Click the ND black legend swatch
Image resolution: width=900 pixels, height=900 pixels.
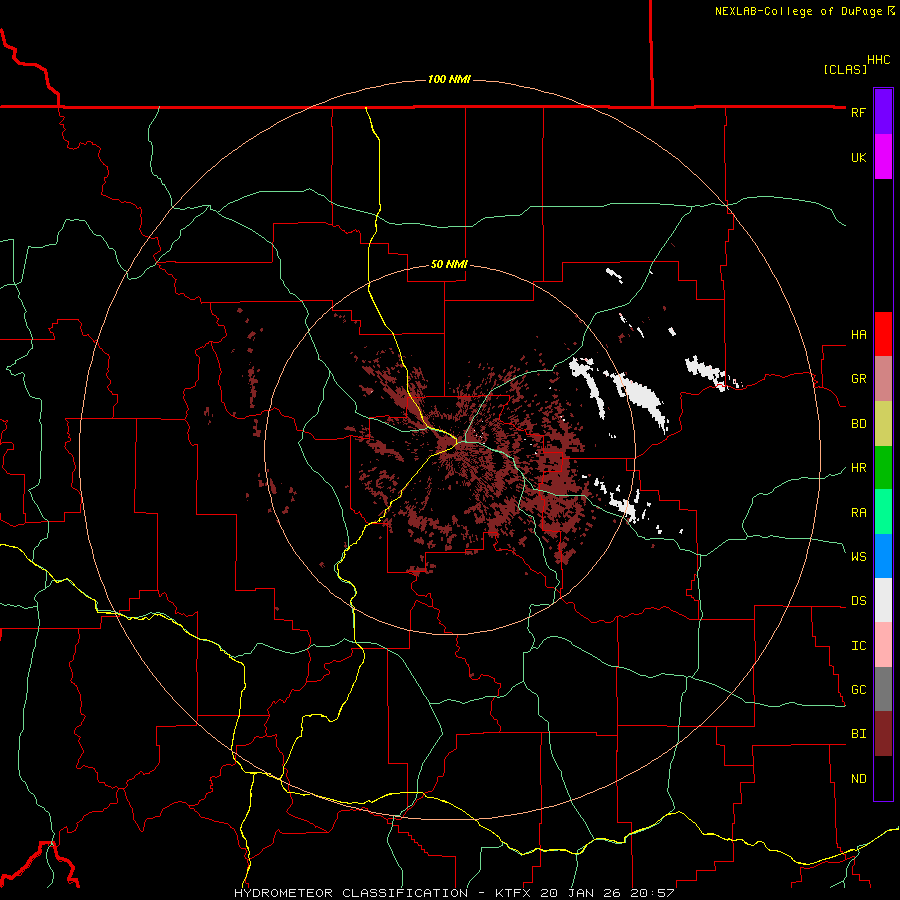tap(883, 778)
